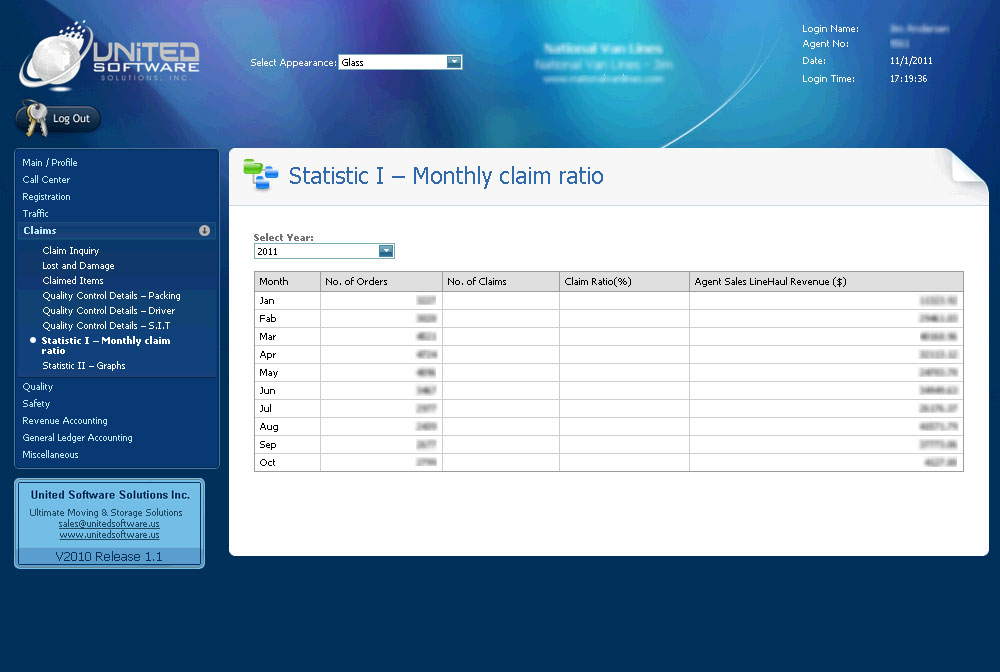Image resolution: width=1000 pixels, height=672 pixels.
Task: Select the Oct row month cell
Action: click(x=287, y=462)
